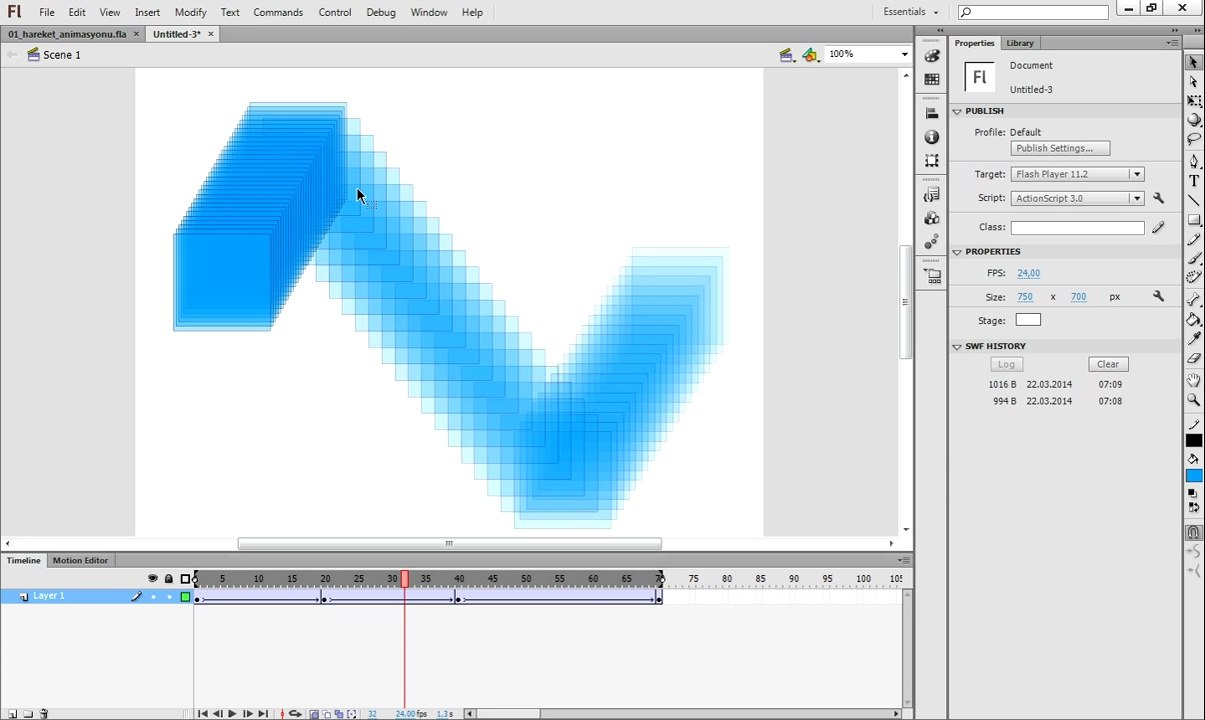Select the Pencil tool
Screen dimensions: 1205x720
1193,239
